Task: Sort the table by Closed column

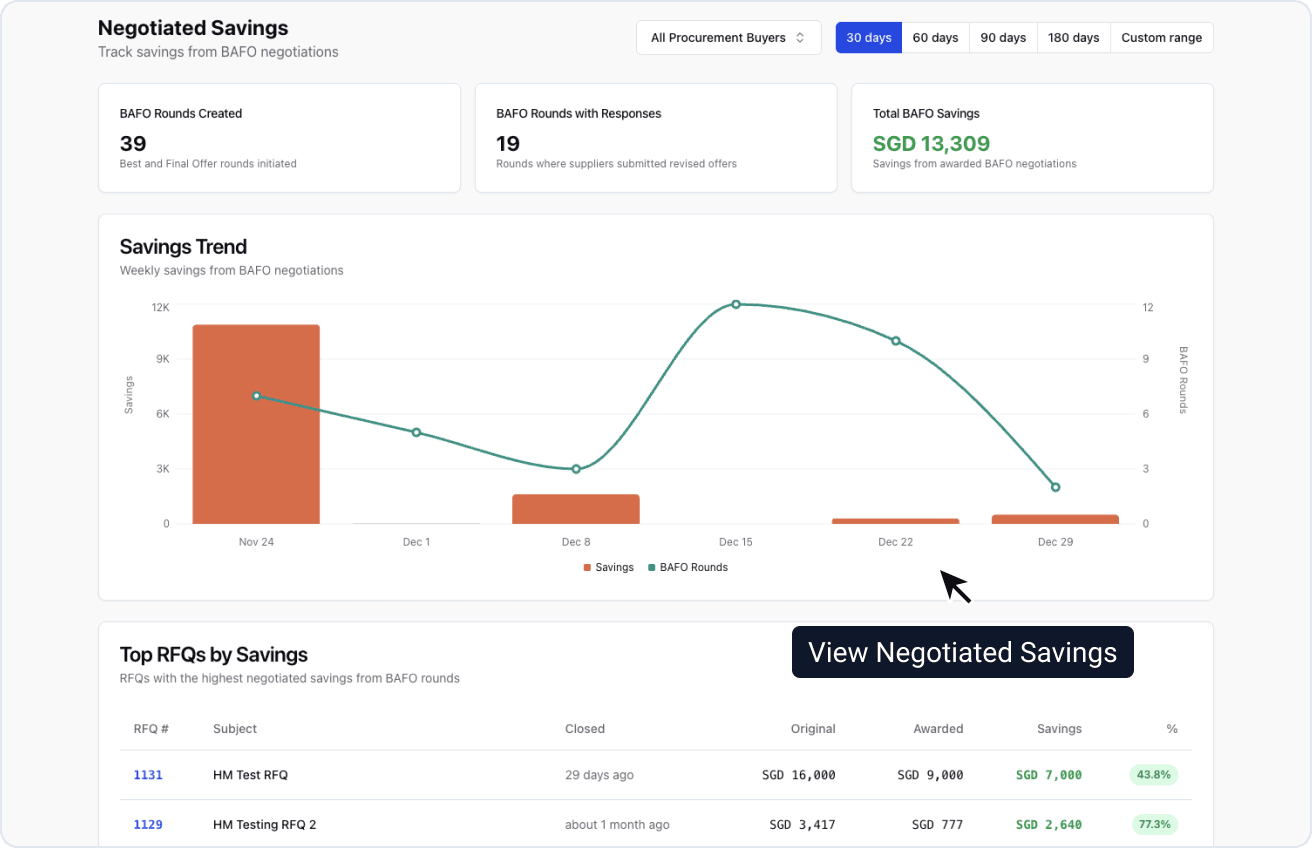Action: pos(585,729)
